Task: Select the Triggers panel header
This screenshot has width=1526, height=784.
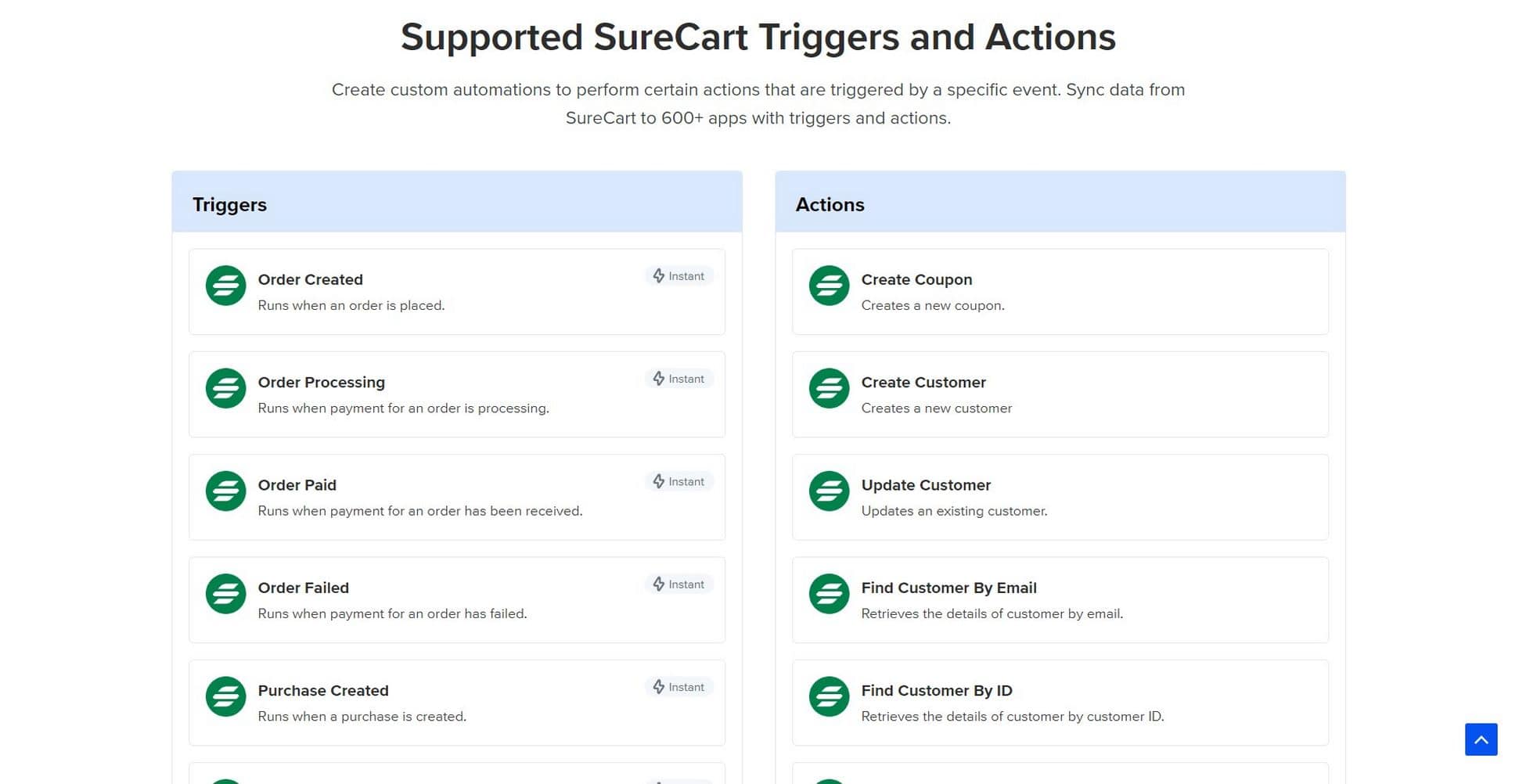Action: (229, 204)
